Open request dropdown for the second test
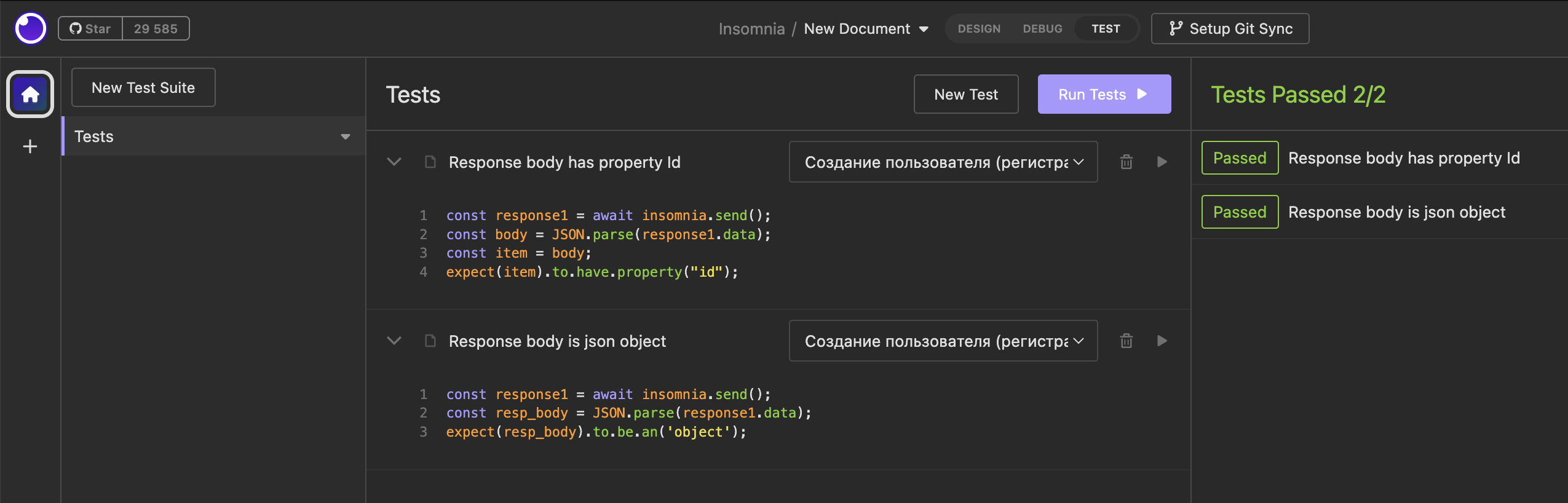Image resolution: width=1568 pixels, height=503 pixels. tap(943, 341)
